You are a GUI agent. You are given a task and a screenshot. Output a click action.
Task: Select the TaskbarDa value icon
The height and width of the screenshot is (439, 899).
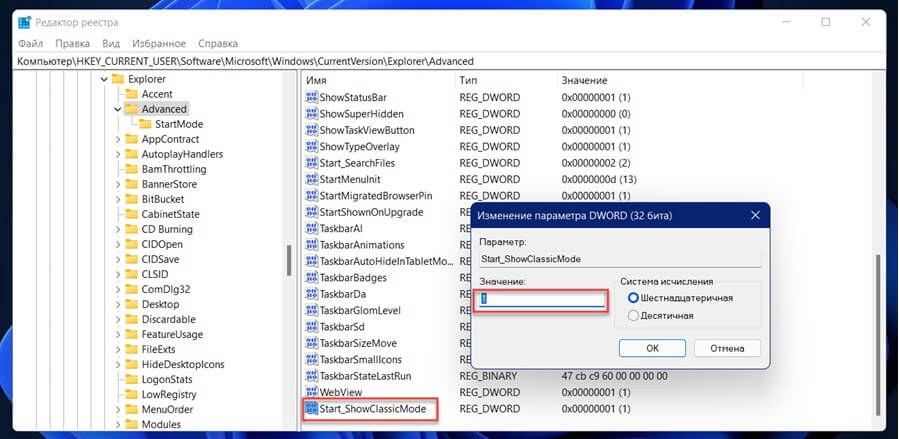[x=311, y=294]
